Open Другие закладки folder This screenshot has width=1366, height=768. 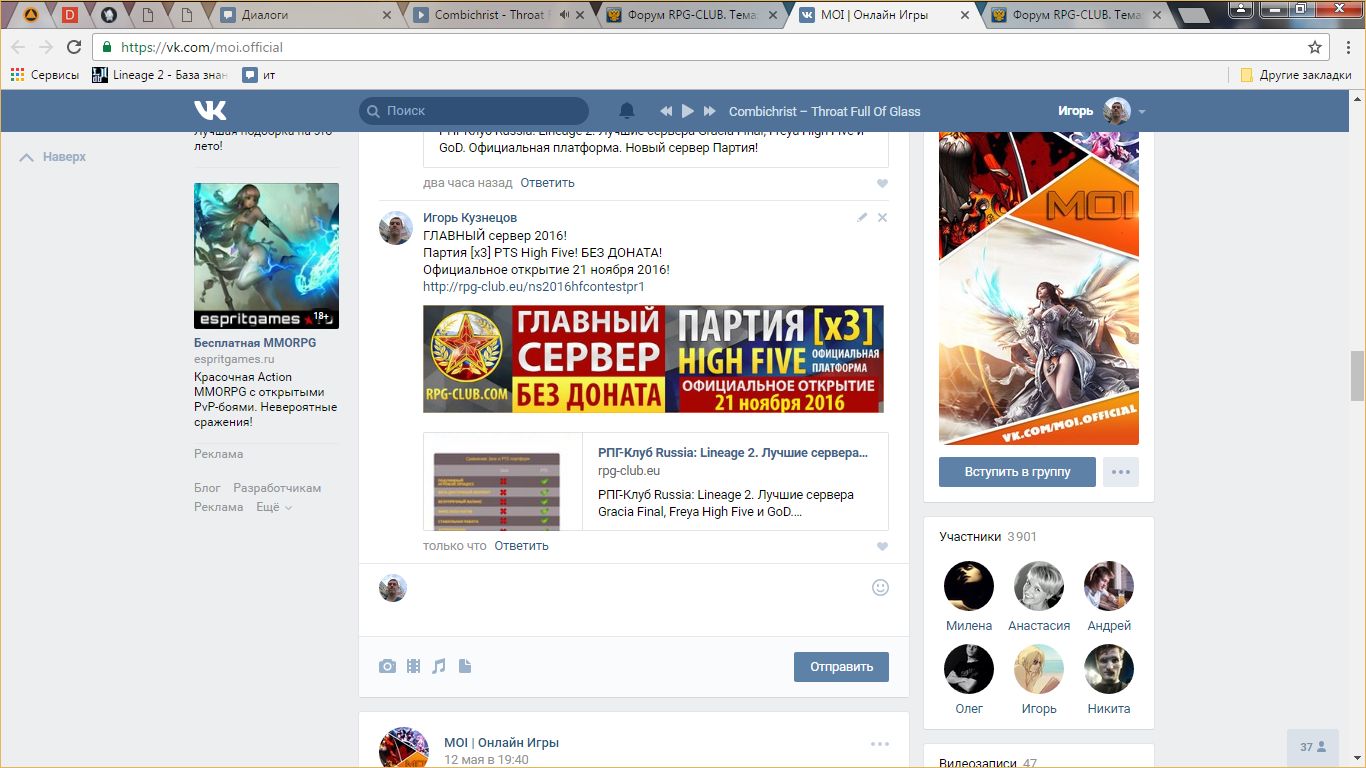click(1295, 75)
